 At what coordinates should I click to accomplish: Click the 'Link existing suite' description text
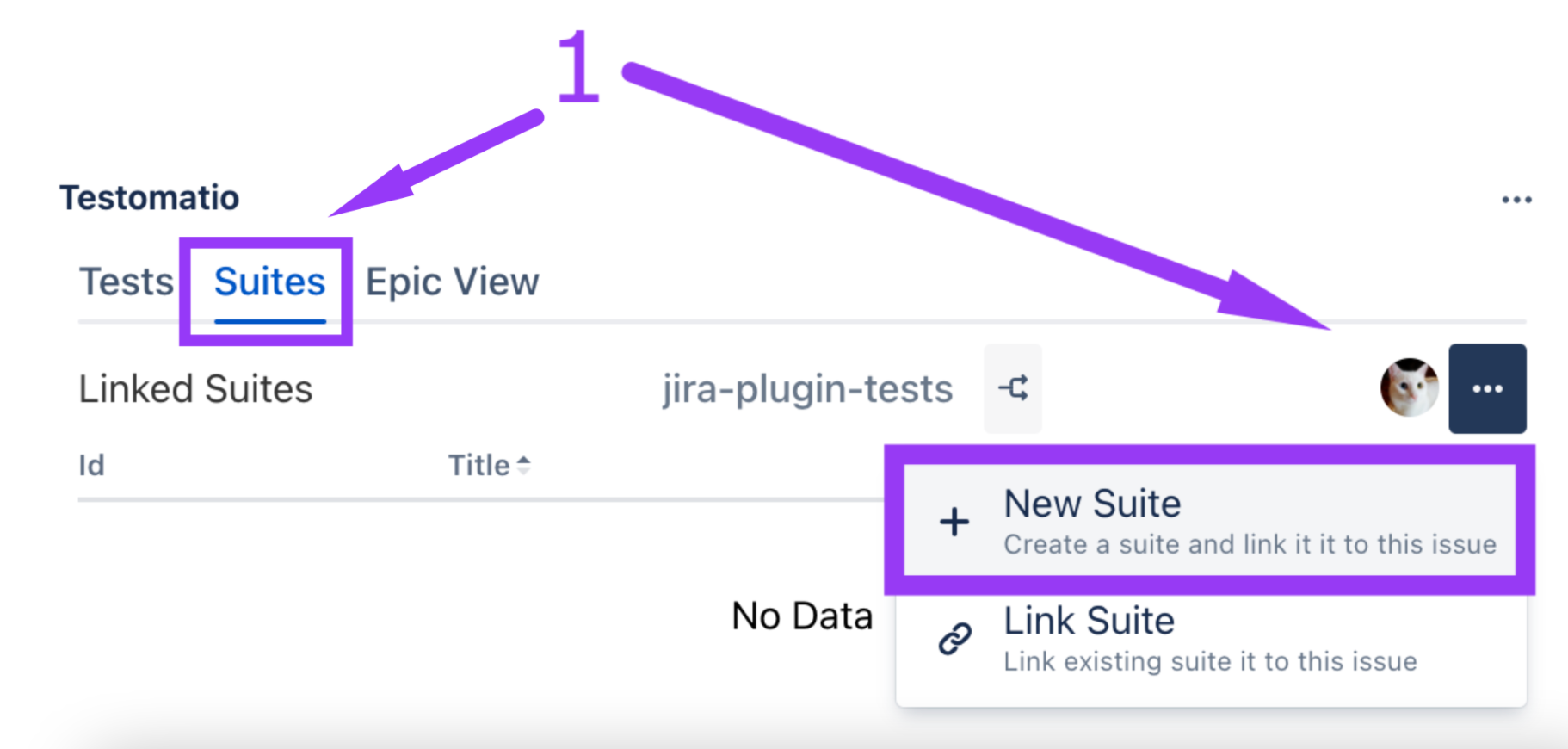(x=1209, y=662)
